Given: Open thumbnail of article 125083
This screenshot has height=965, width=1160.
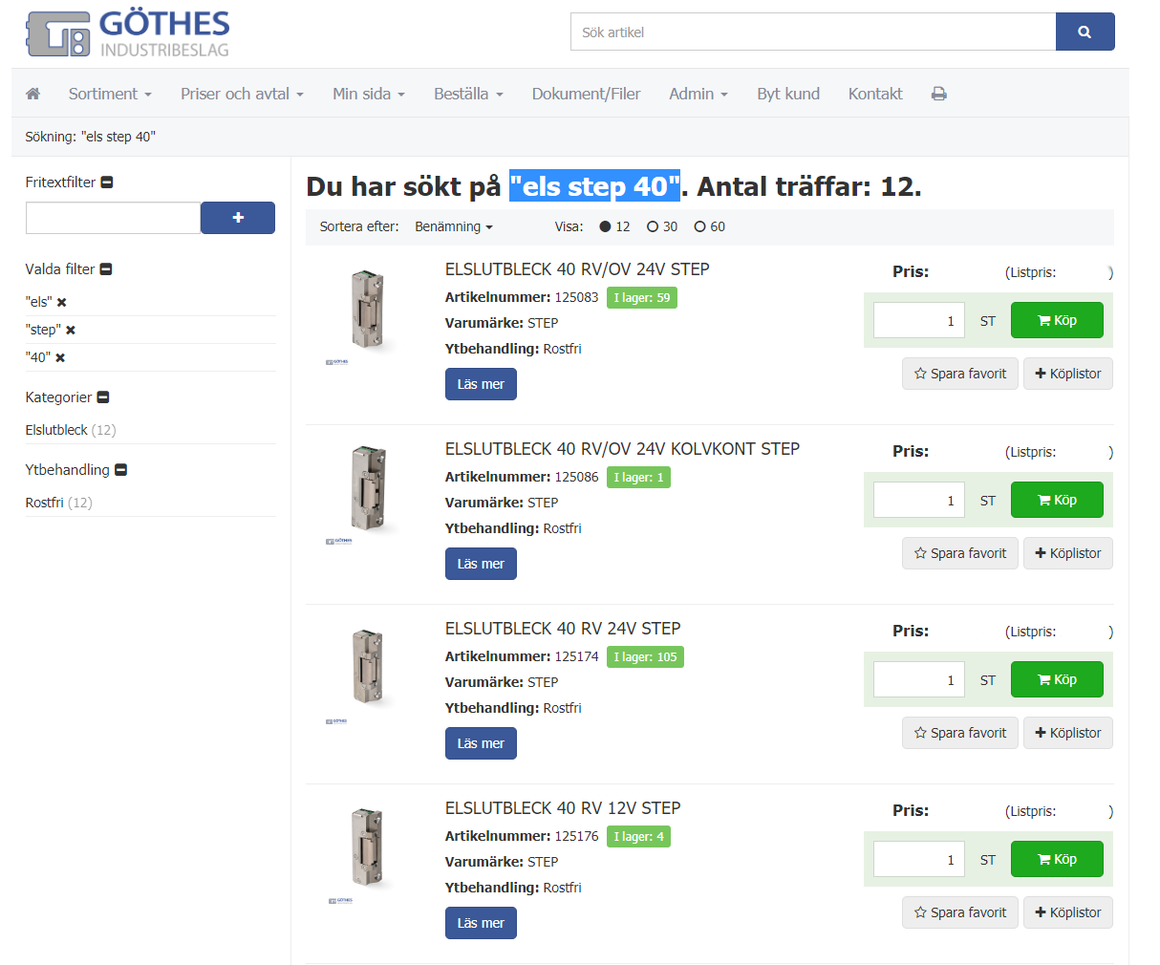Looking at the screenshot, I should click(366, 315).
